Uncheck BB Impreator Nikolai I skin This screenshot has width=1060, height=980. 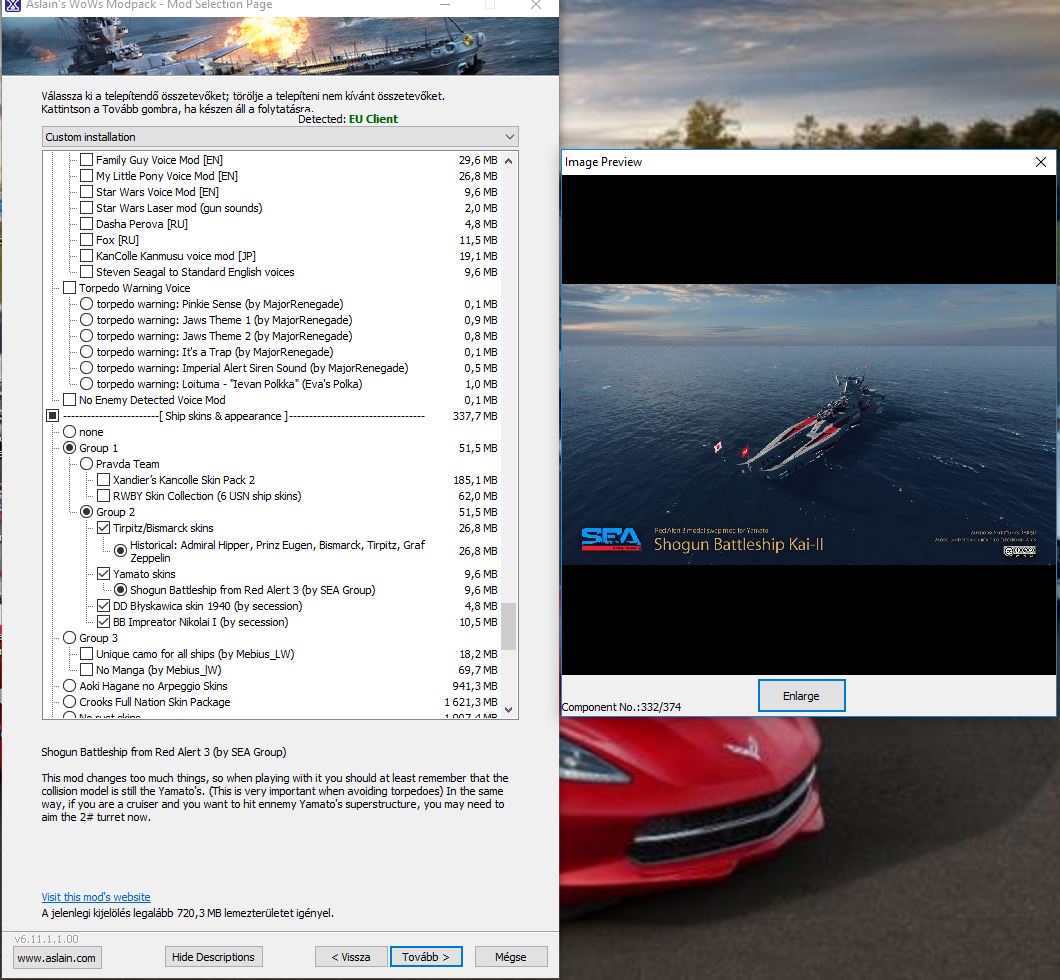(x=103, y=622)
